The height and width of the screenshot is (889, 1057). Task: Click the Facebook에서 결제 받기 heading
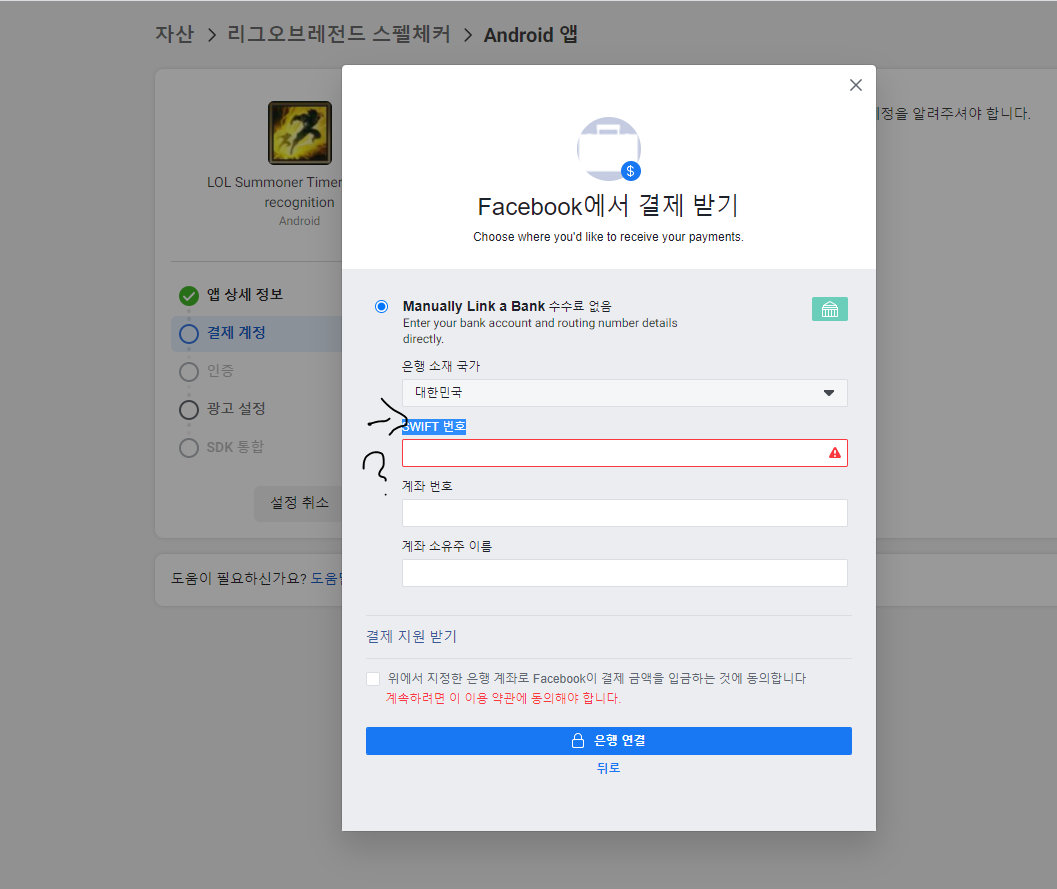pos(609,206)
